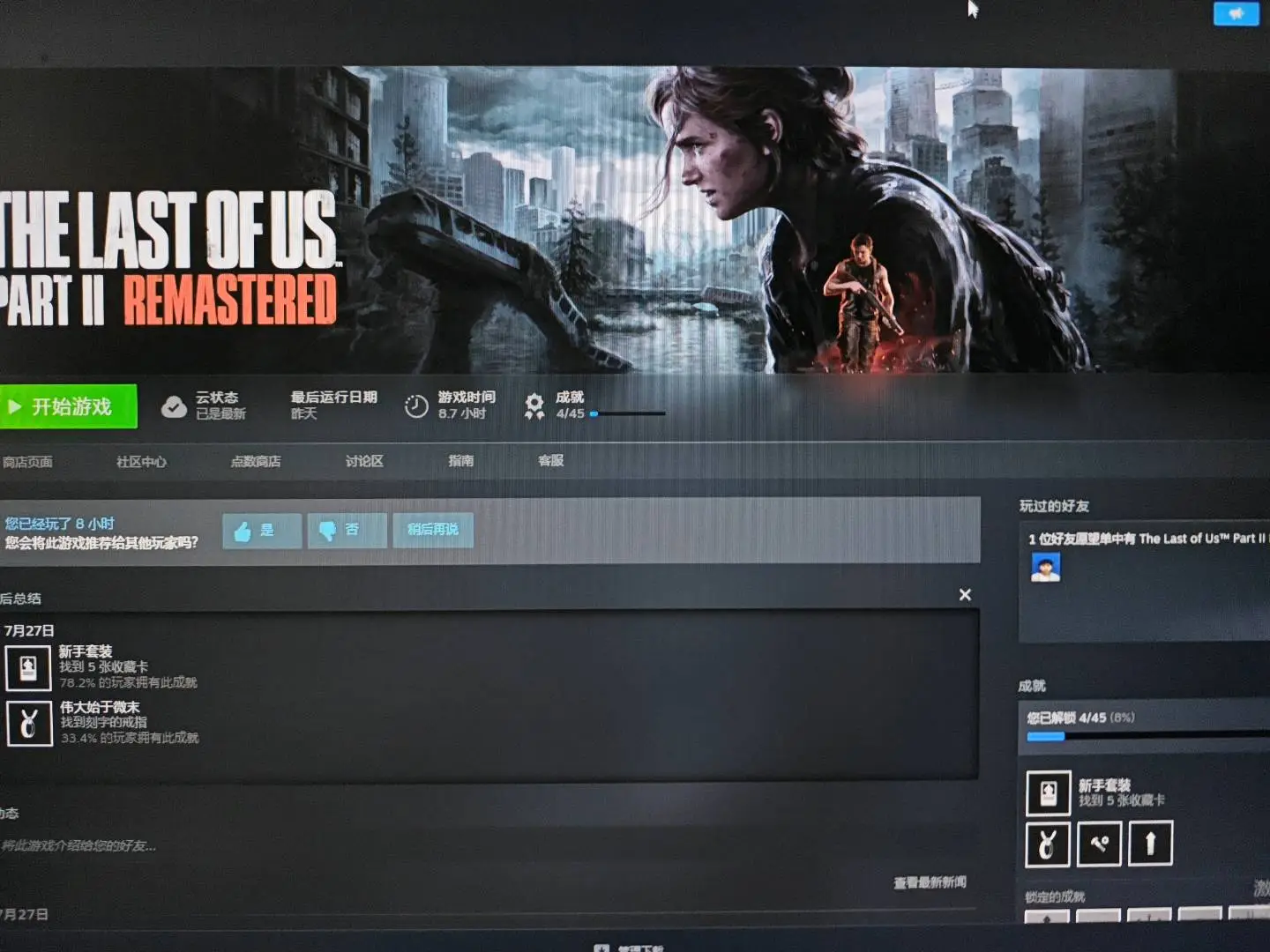Click the 稍后再说 button
This screenshot has height=952, width=1270.
[x=433, y=530]
